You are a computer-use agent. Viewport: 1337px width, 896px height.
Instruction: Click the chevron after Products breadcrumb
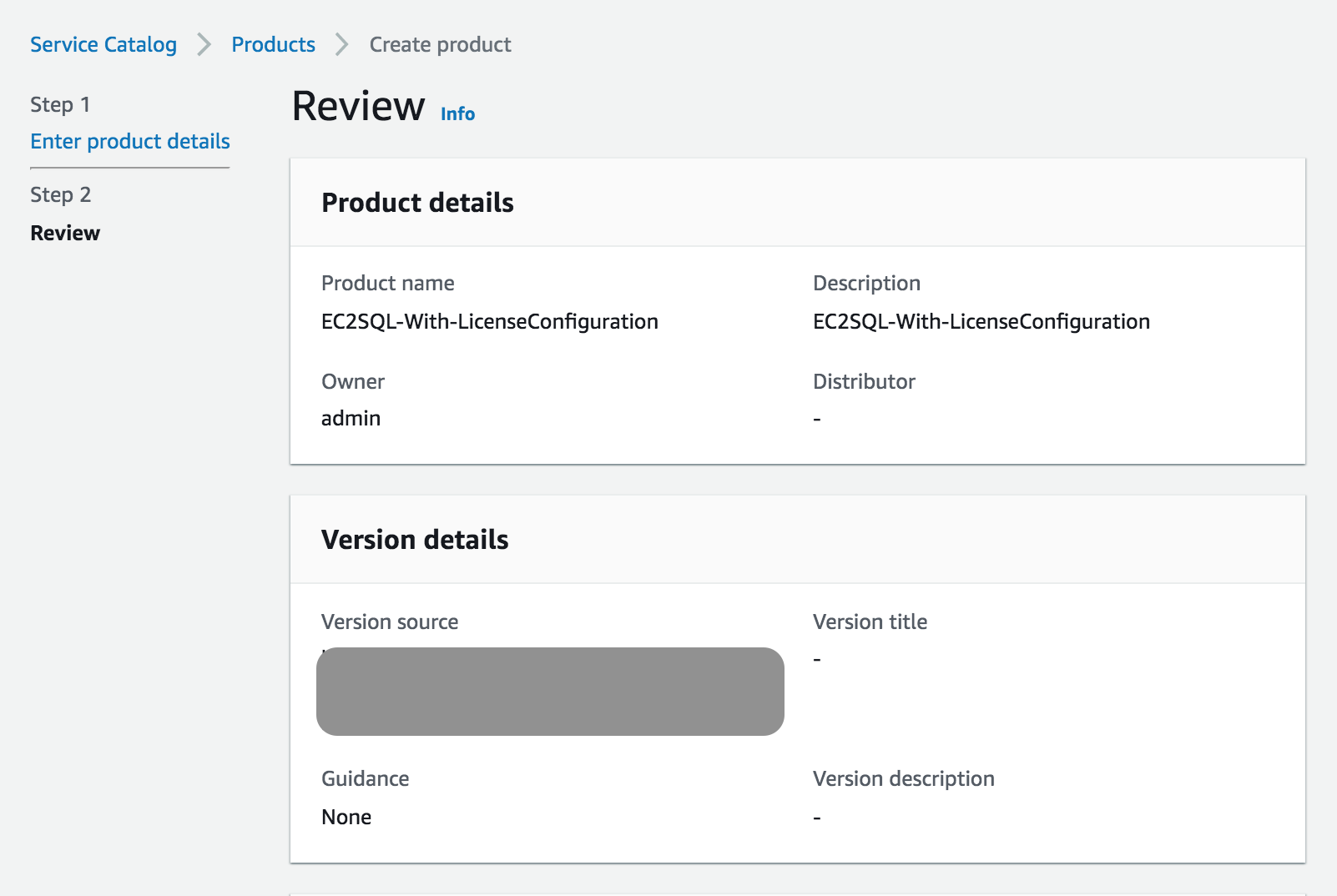(x=341, y=44)
